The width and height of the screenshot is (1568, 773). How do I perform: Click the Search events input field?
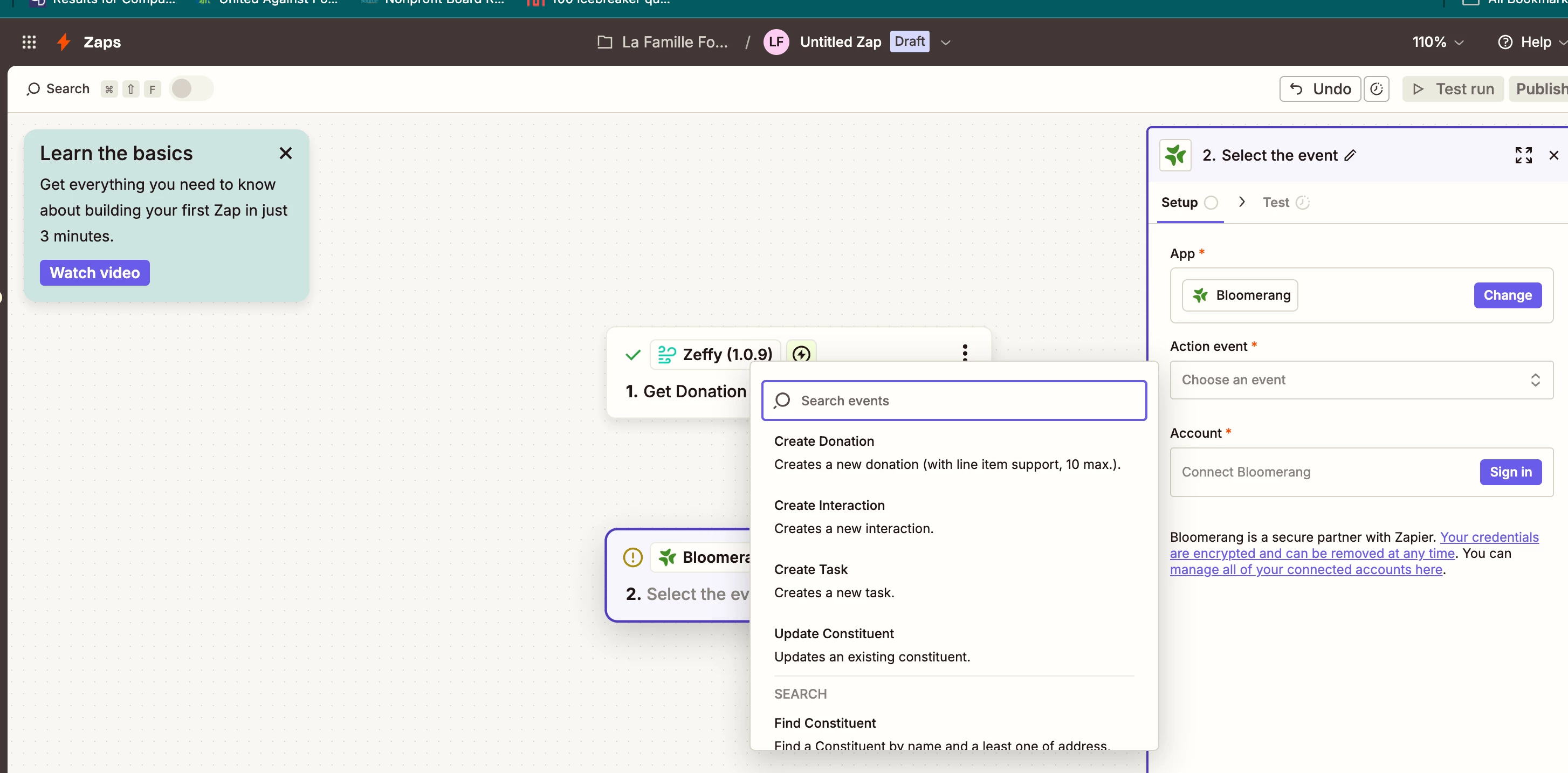(953, 401)
